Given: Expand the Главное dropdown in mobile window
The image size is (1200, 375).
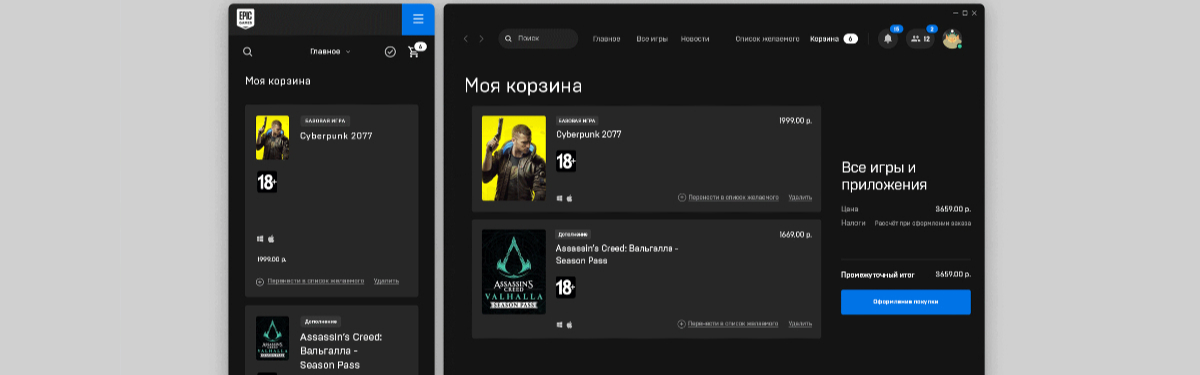Looking at the screenshot, I should [x=331, y=51].
